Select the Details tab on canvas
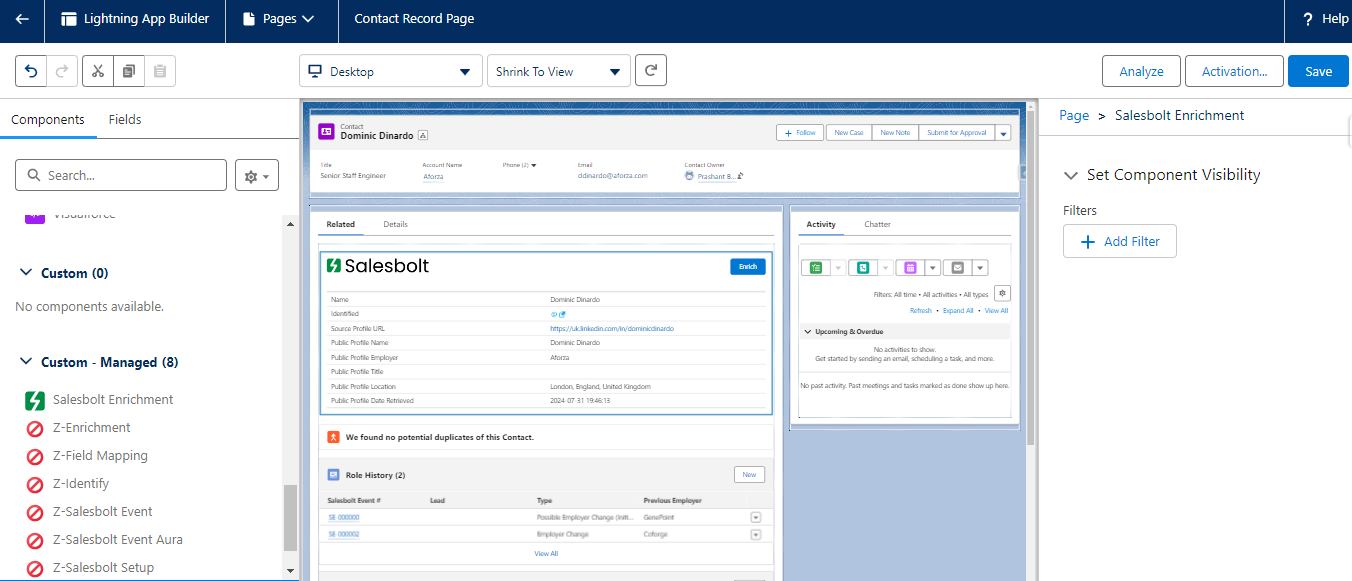Viewport: 1352px width, 581px height. tap(395, 224)
